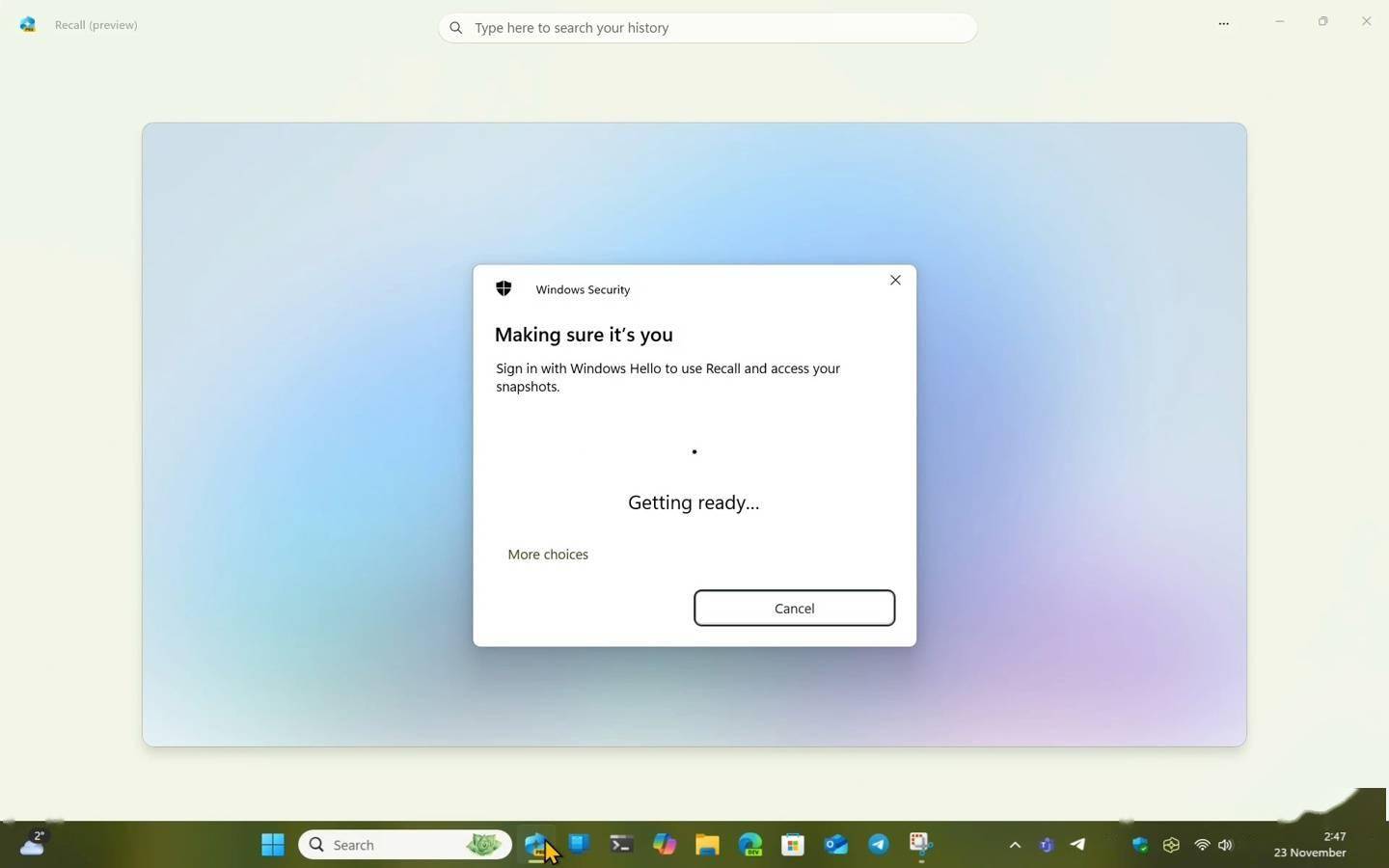The width and height of the screenshot is (1389, 868).
Task: Open the volume speaker icon
Action: pos(1225,845)
